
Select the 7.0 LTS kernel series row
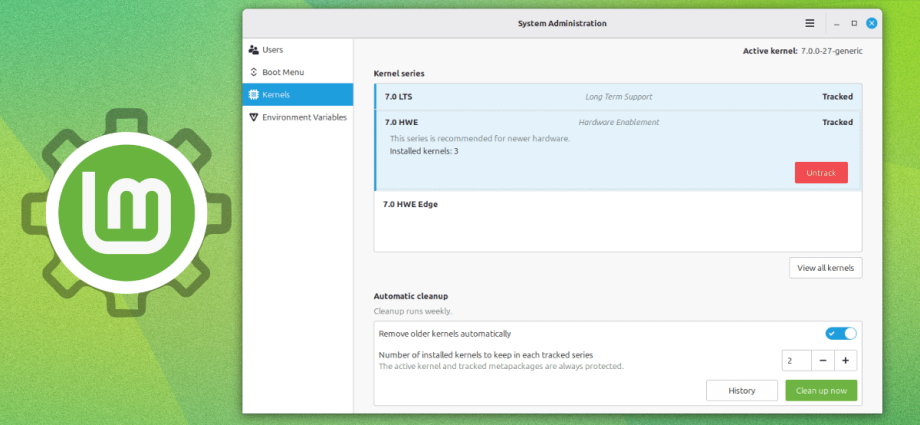pyautogui.click(x=618, y=97)
